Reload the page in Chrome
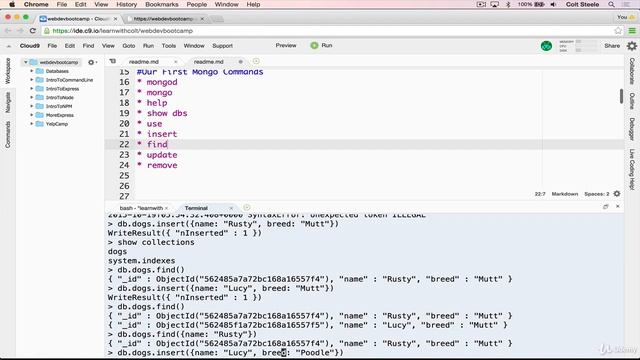Viewport: 640px width, 360px height. (33, 31)
